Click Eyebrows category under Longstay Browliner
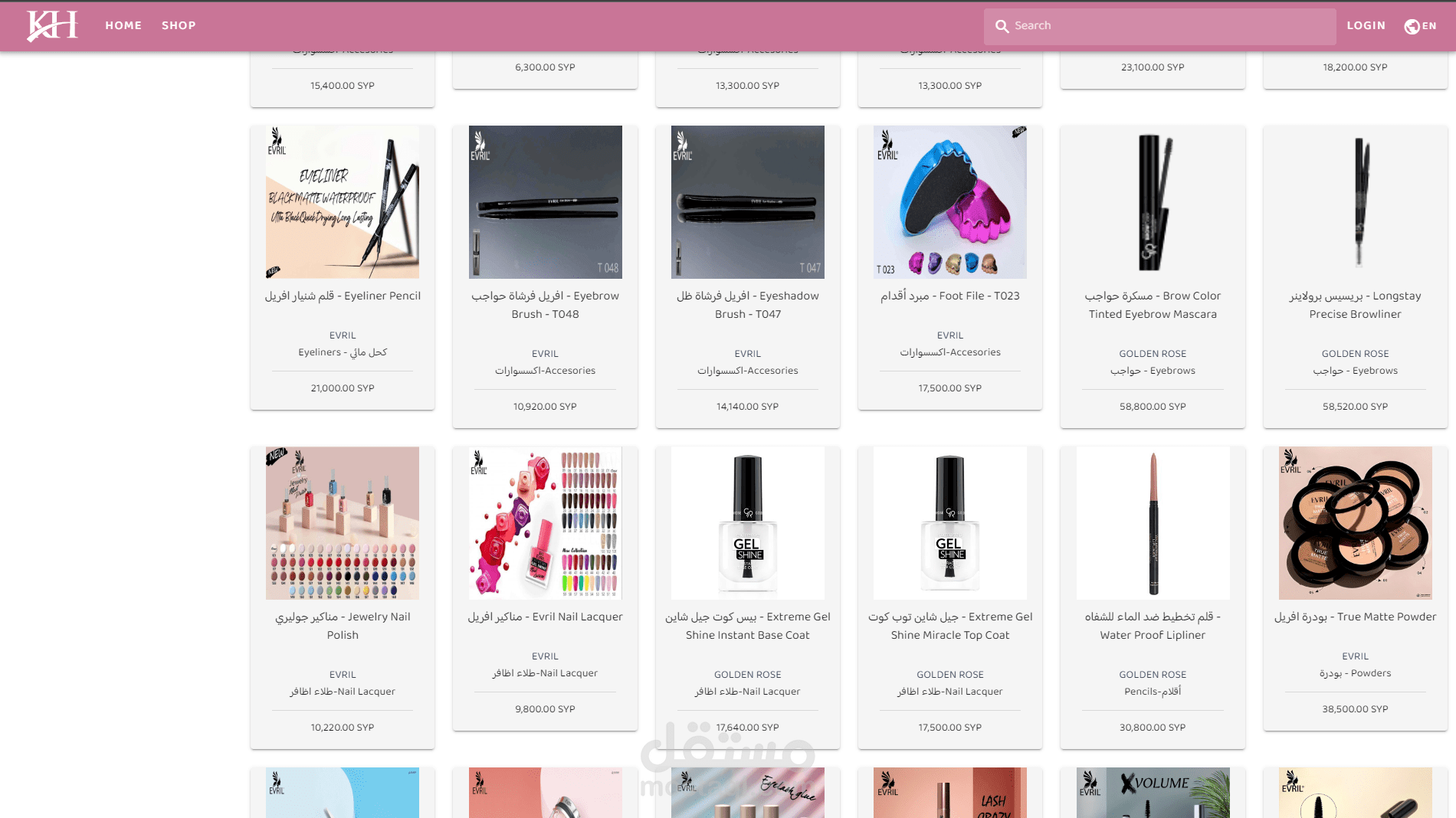Screen dimensions: 1456x818 1355,371
